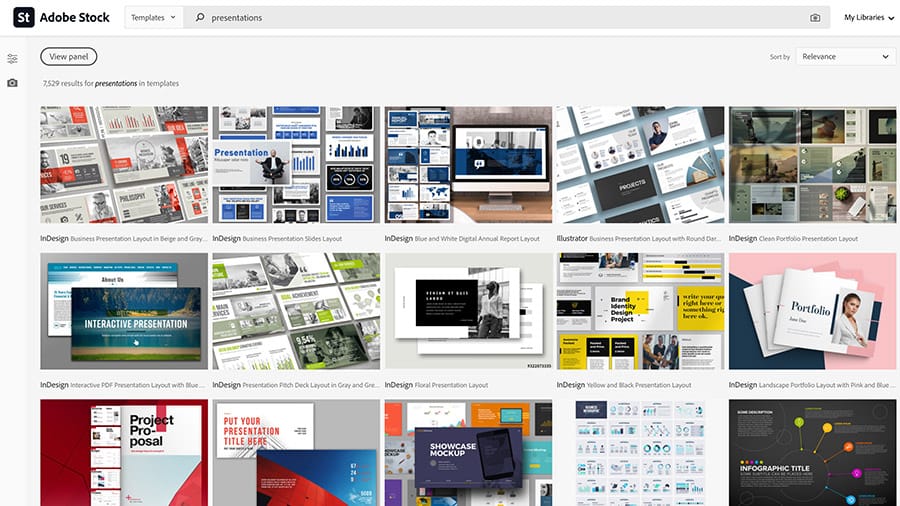Open Clean Portfolio Presentation Layout thumbnail
The height and width of the screenshot is (506, 900).
(x=812, y=165)
